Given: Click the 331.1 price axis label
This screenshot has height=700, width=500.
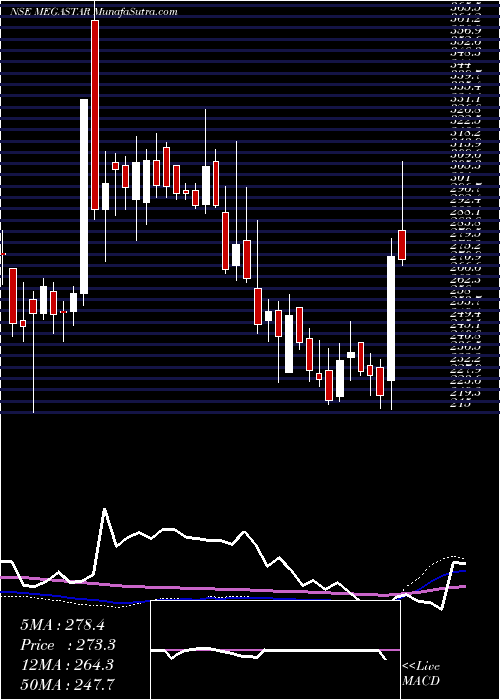Looking at the screenshot, I should point(466,99).
